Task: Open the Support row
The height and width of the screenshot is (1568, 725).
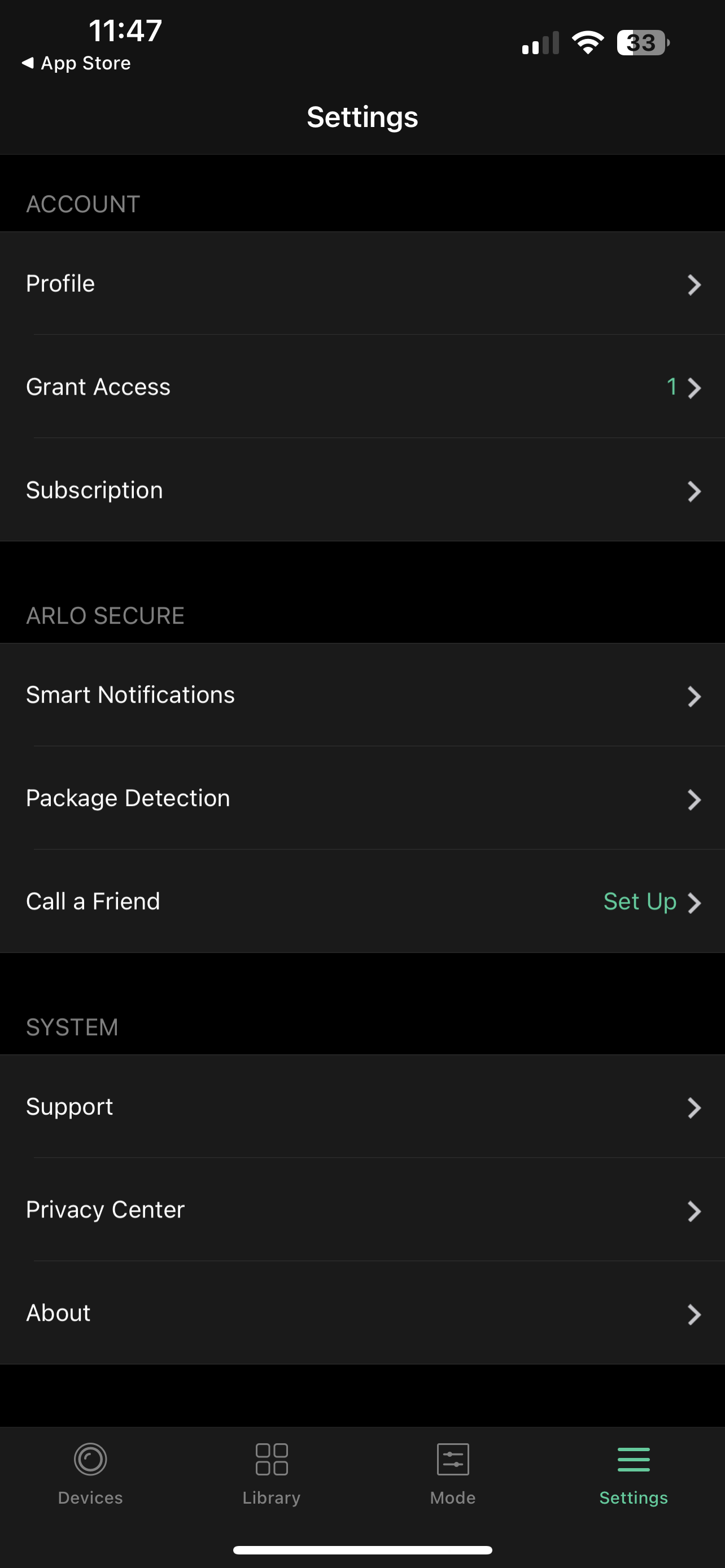Action: pyautogui.click(x=69, y=1107)
